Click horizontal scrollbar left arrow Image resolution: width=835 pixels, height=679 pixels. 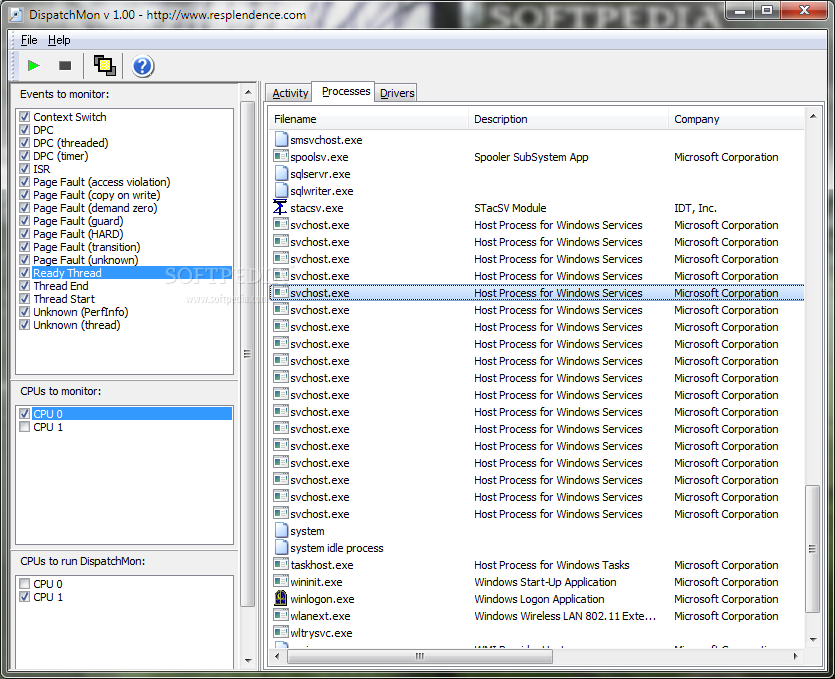(x=277, y=656)
